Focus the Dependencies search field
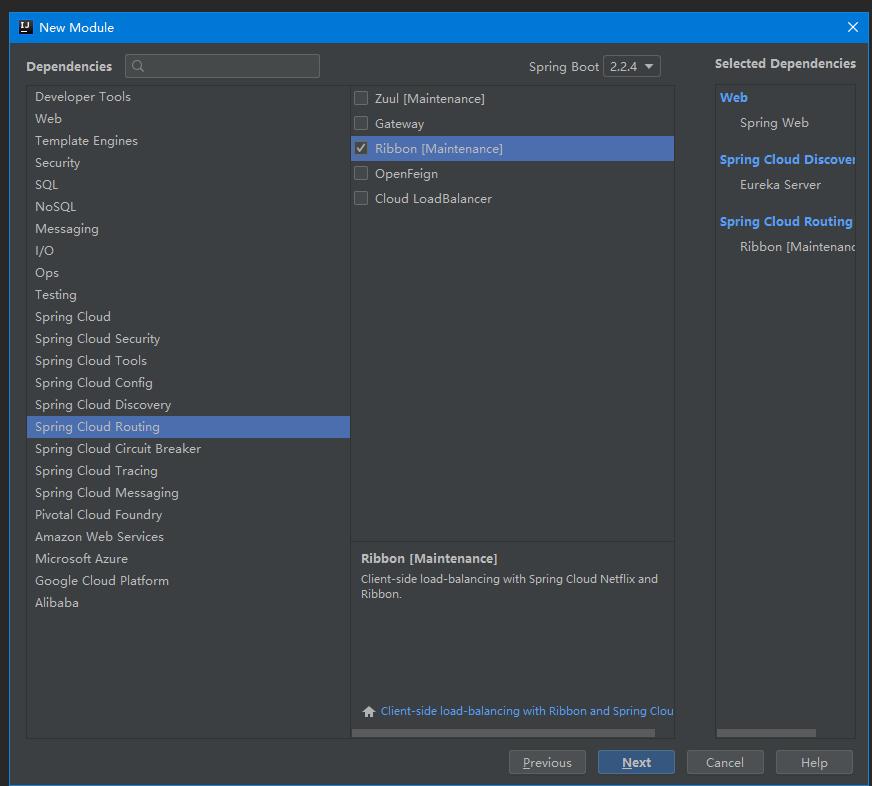This screenshot has width=872, height=786. pyautogui.click(x=222, y=66)
